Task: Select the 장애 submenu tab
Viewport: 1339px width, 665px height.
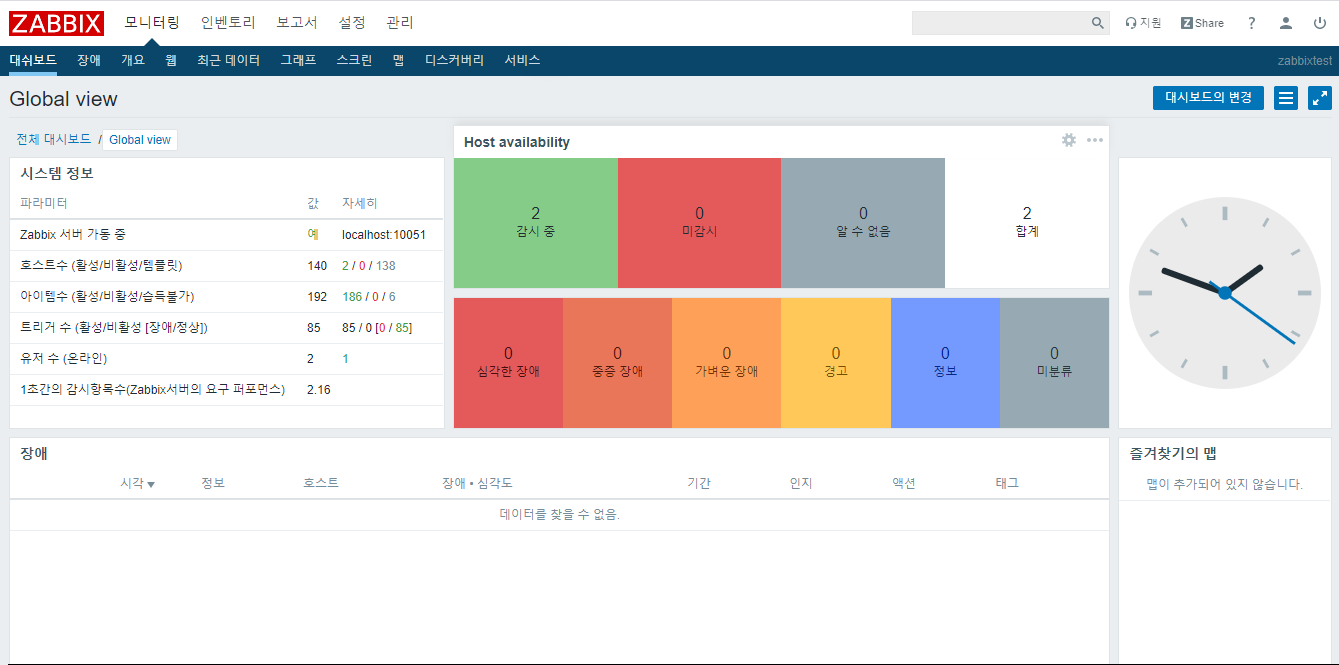Action: 89,60
